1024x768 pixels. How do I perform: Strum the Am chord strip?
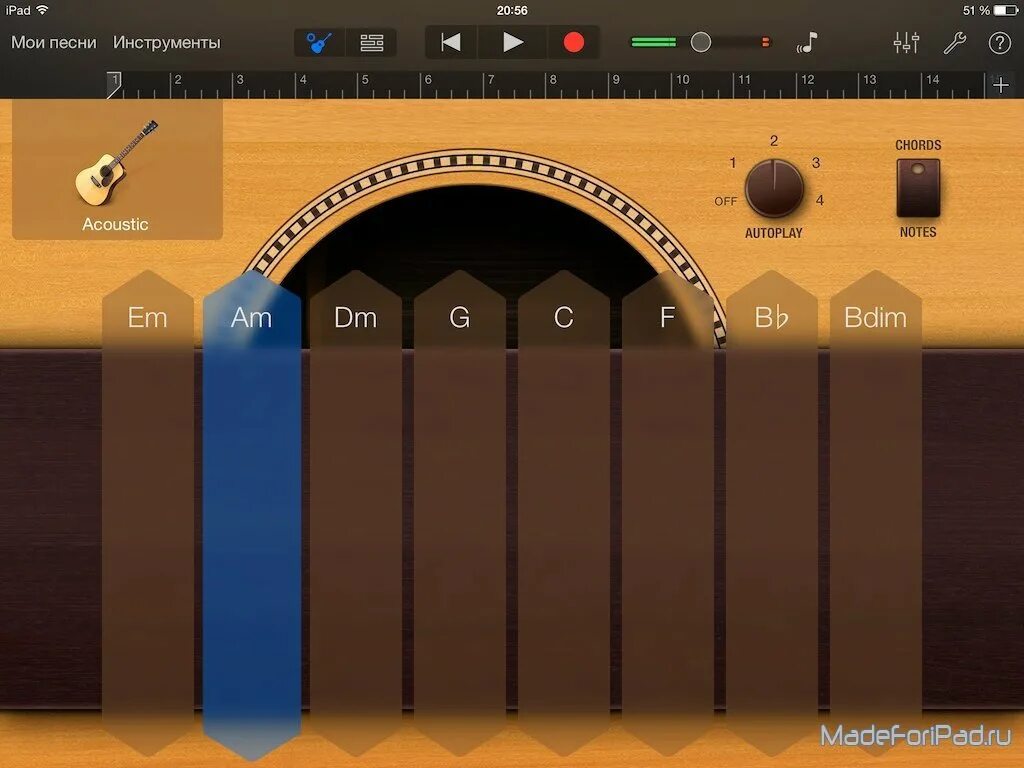[x=252, y=500]
